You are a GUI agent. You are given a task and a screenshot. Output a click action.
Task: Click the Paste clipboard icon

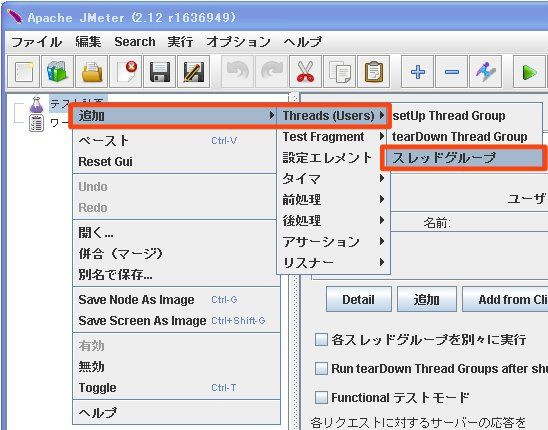coord(374,72)
